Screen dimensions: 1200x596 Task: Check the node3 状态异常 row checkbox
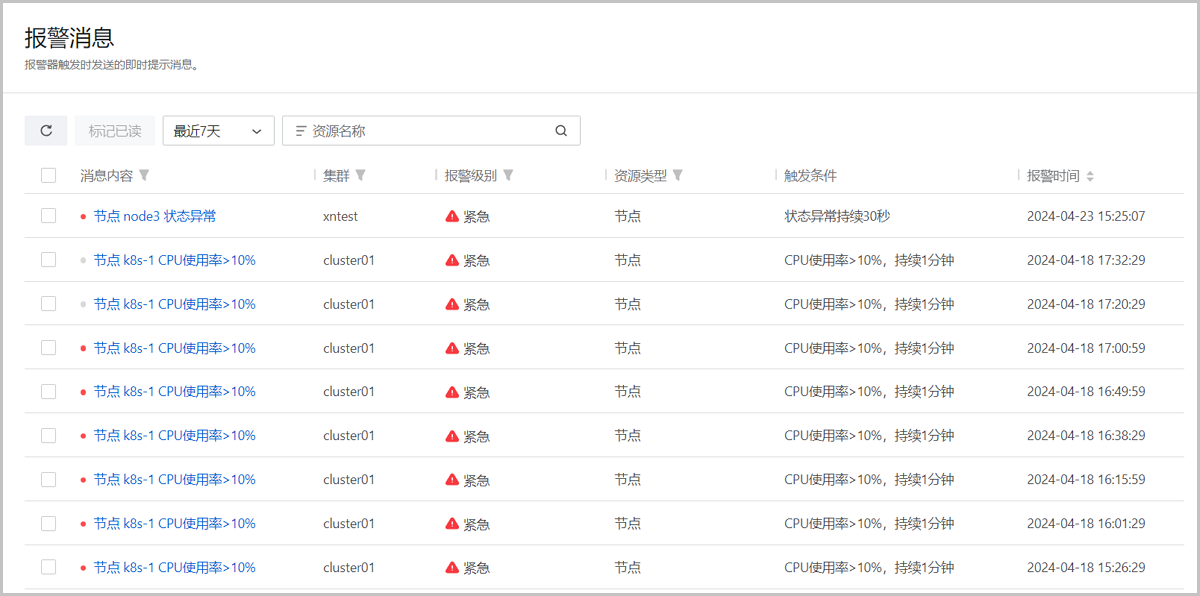tap(48, 216)
